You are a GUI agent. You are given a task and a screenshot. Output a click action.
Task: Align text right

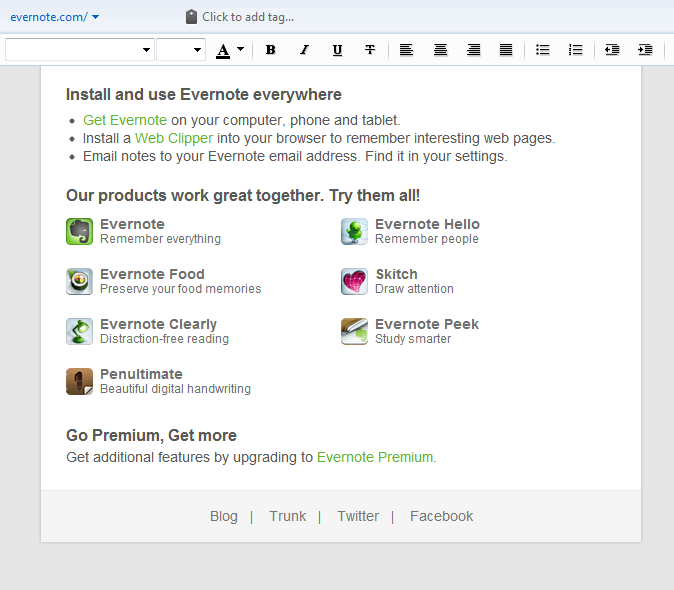(473, 50)
